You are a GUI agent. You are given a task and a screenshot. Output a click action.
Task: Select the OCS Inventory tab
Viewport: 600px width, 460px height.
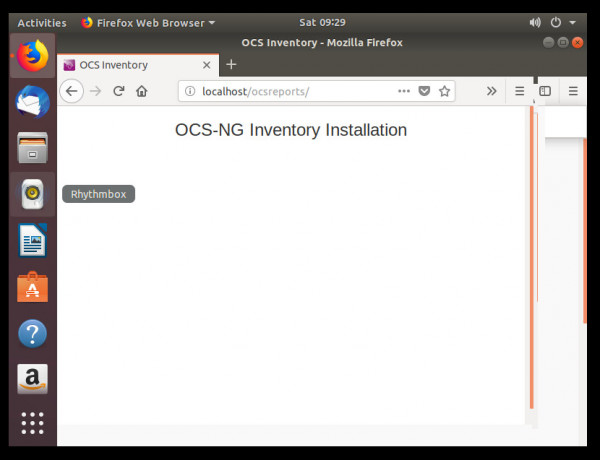pyautogui.click(x=138, y=65)
